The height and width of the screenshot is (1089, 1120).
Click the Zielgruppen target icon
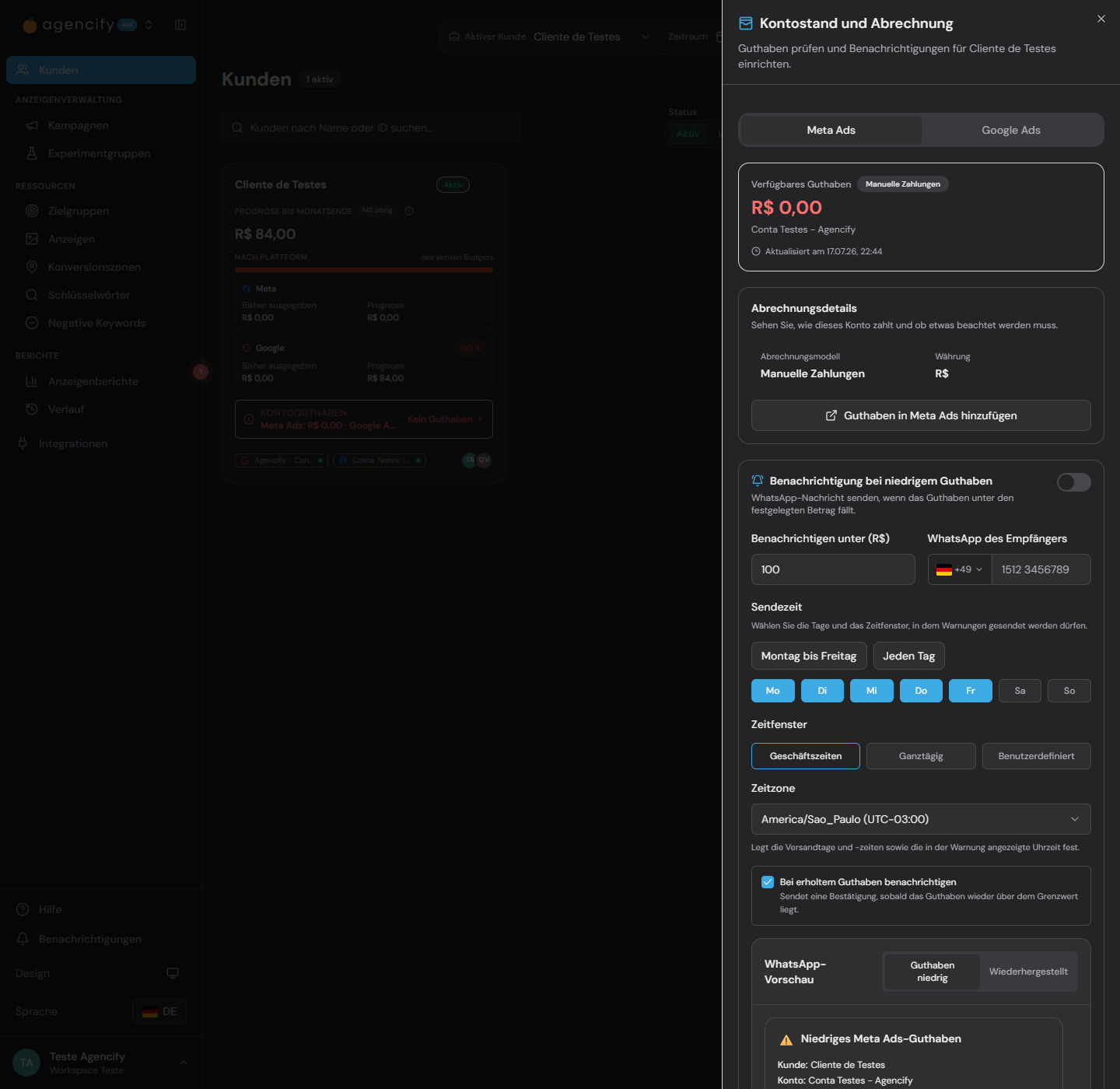click(32, 211)
